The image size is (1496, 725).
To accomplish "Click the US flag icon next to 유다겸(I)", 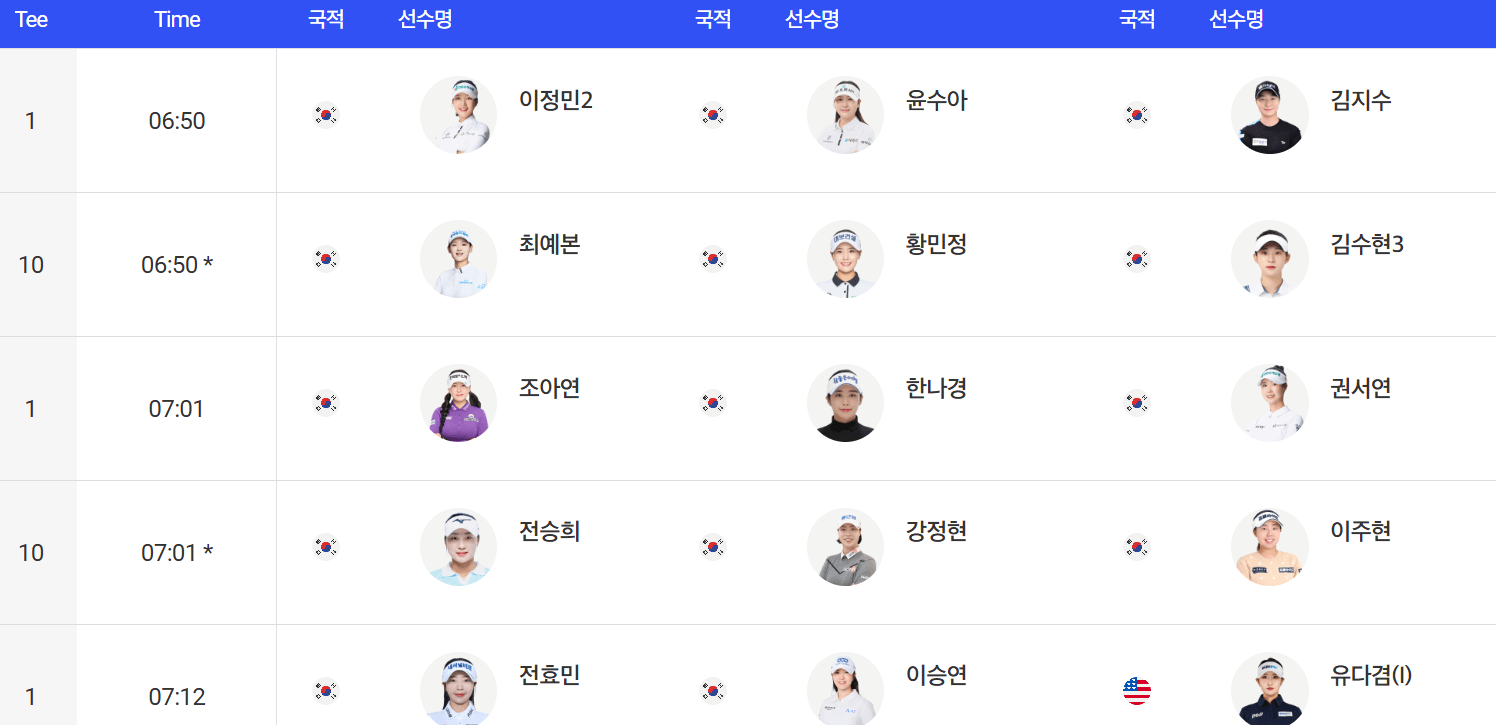I will tap(1136, 688).
